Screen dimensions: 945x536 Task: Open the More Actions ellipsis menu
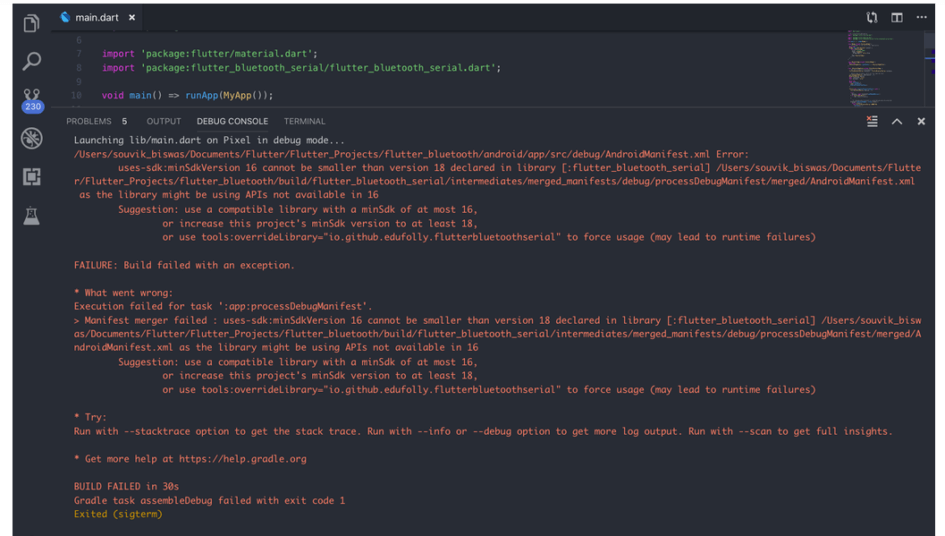(x=921, y=17)
